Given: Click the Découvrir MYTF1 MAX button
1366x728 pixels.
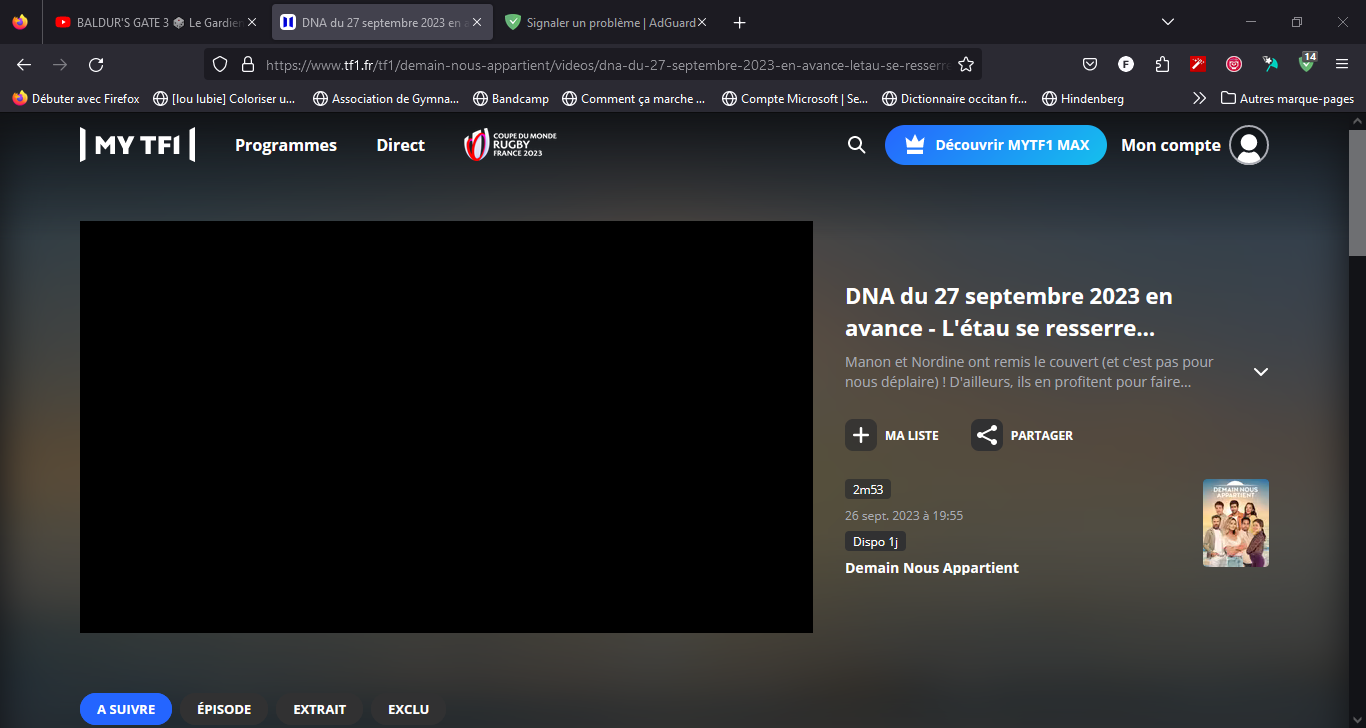Looking at the screenshot, I should (995, 145).
